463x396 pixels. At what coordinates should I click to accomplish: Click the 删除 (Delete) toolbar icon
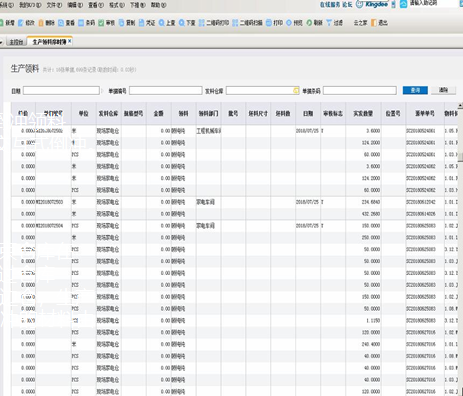tap(41, 23)
